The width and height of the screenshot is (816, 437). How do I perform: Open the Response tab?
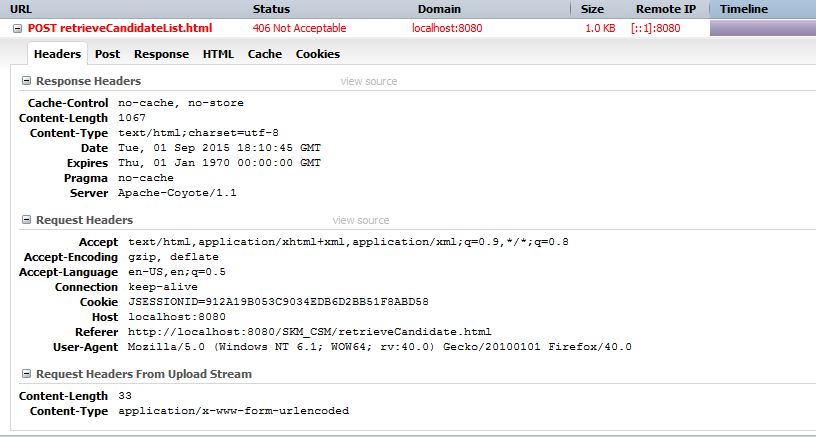[x=161, y=54]
